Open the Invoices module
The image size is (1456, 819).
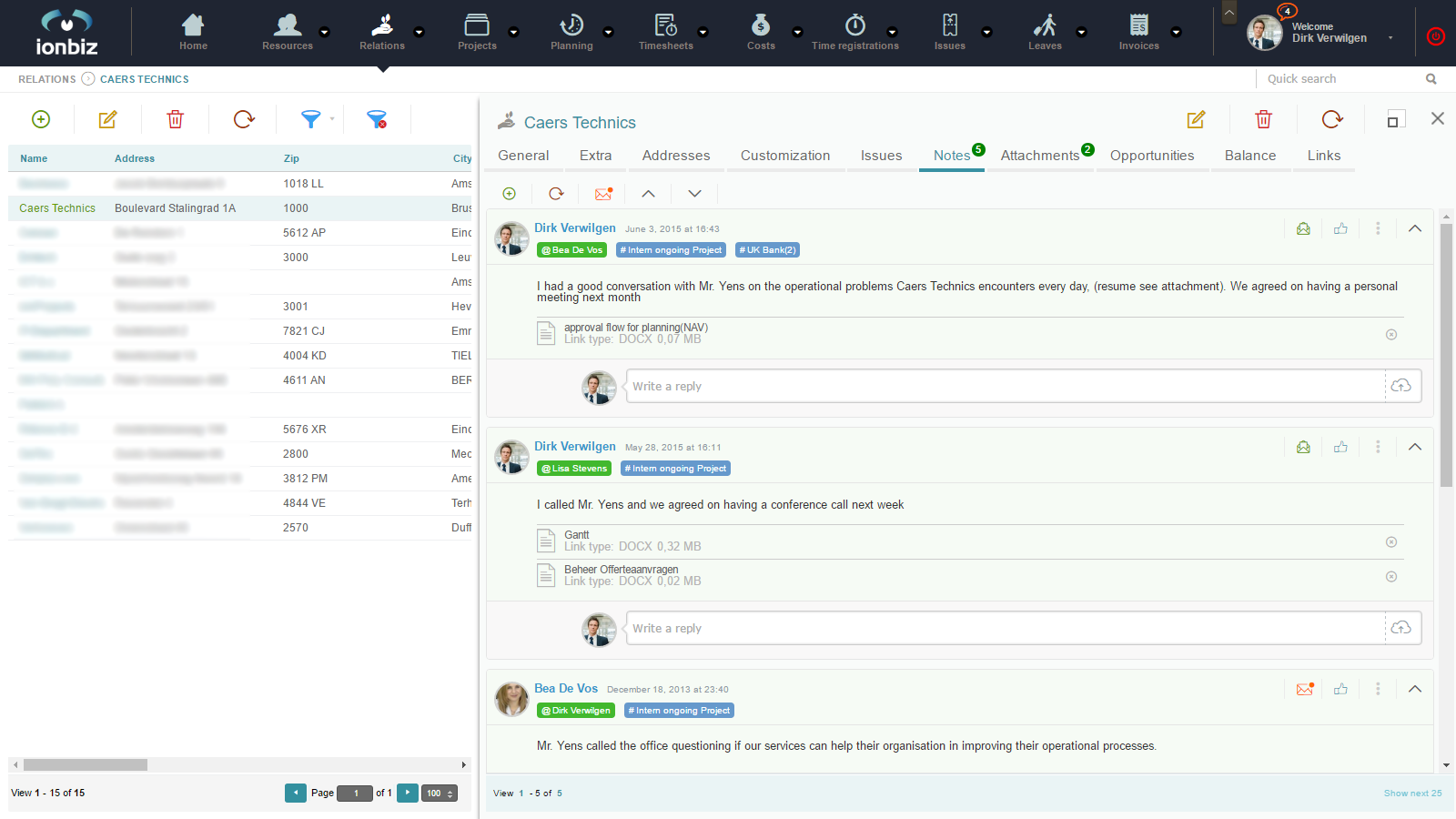tap(1139, 32)
